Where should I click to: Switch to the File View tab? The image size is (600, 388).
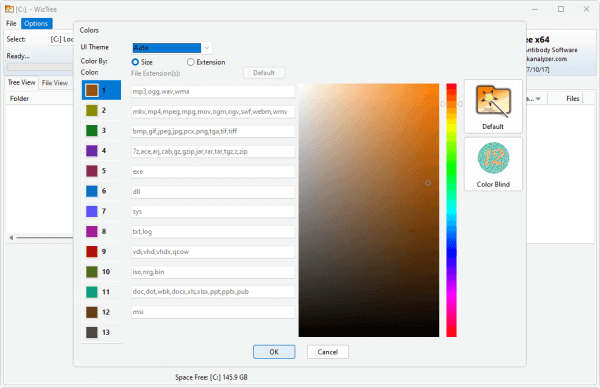[55, 83]
